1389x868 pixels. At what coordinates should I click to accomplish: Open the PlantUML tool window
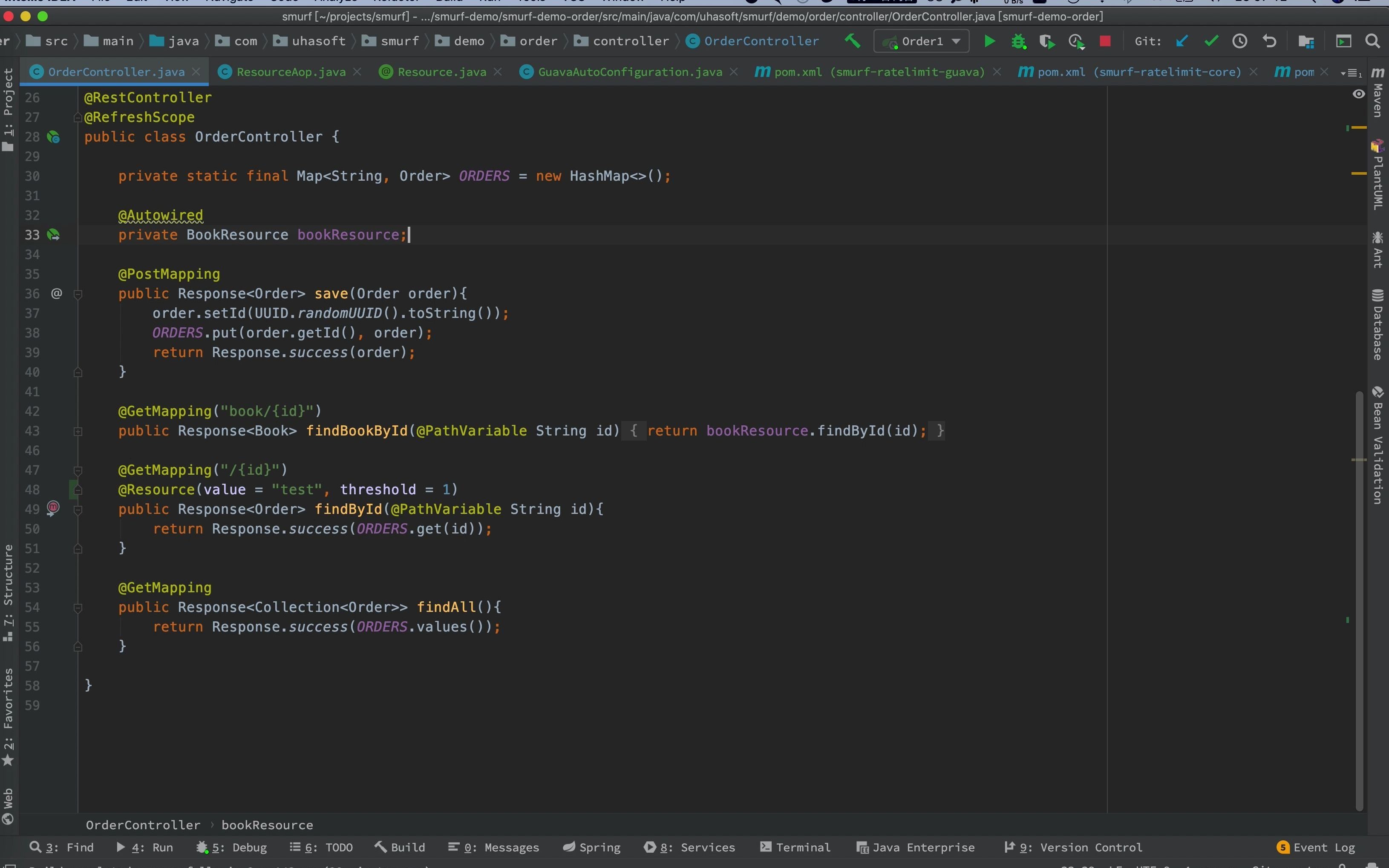pyautogui.click(x=1378, y=175)
